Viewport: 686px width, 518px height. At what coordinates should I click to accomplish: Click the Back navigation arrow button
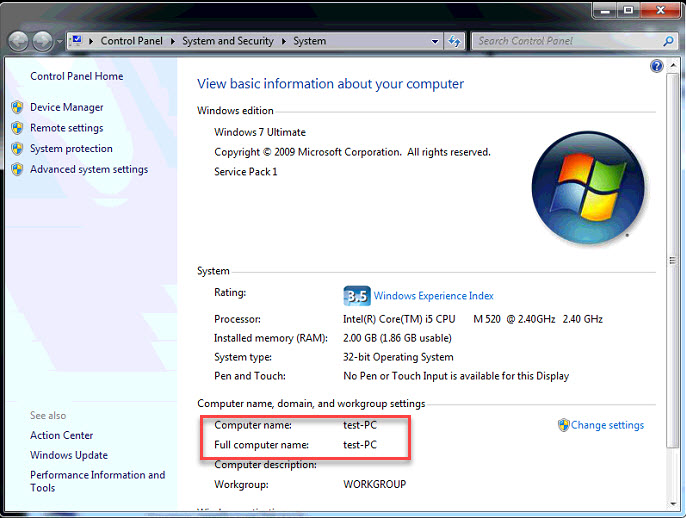coord(18,42)
